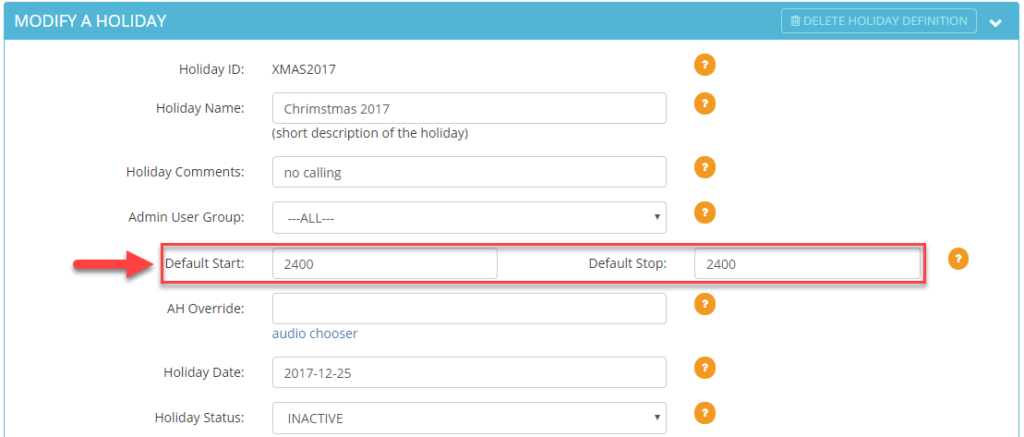Select the Default Start time field
This screenshot has width=1024, height=437.
(385, 263)
